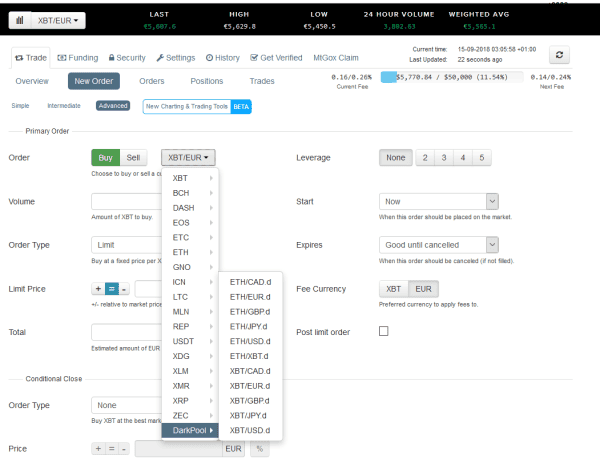Choose XBT/EUR.d dark pool pair
The width and height of the screenshot is (600, 472).
click(250, 386)
